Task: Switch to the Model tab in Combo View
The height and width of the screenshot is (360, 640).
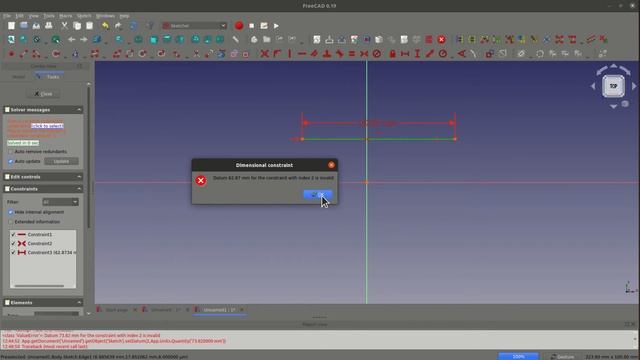Action: coord(18,77)
